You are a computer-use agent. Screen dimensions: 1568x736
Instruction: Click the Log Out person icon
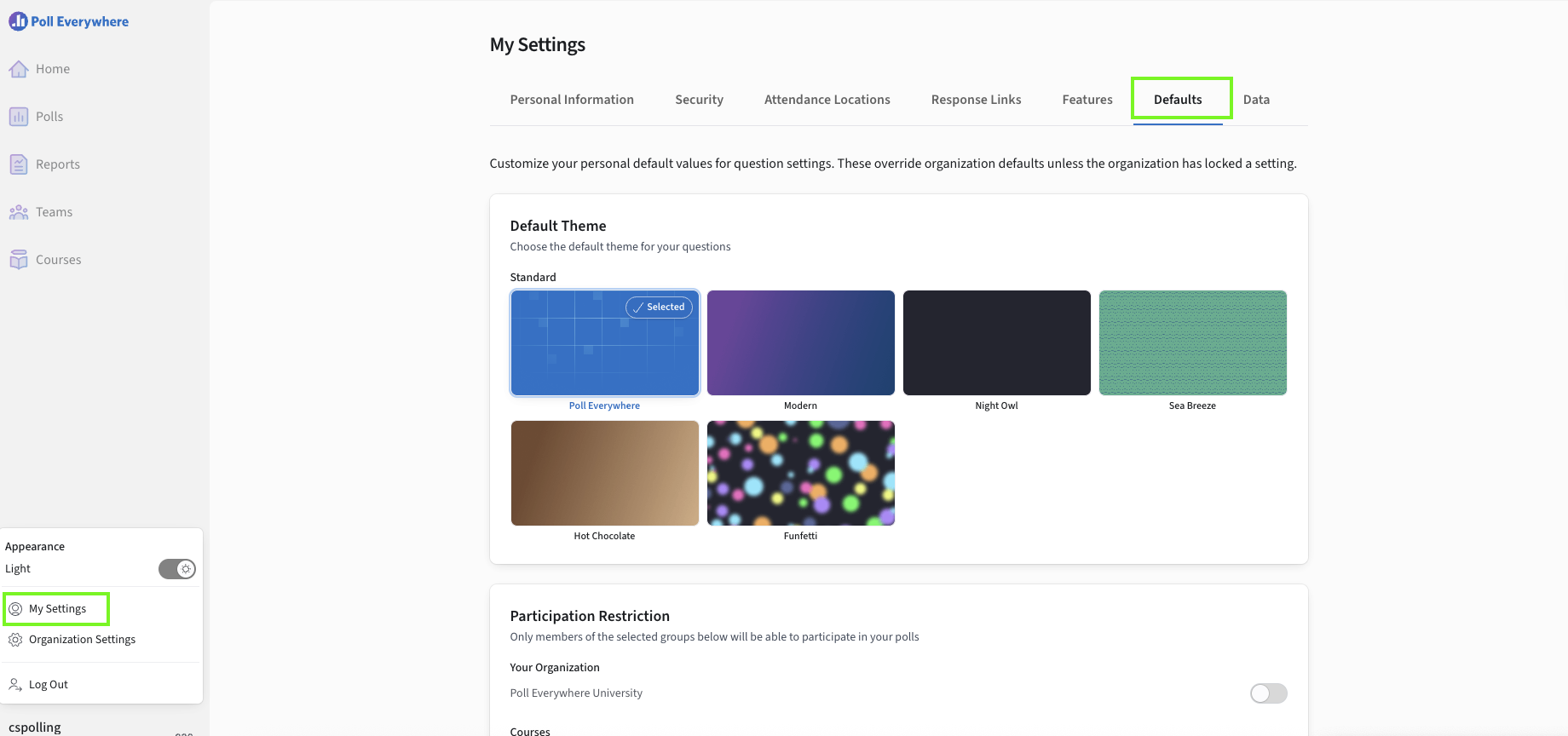(15, 685)
